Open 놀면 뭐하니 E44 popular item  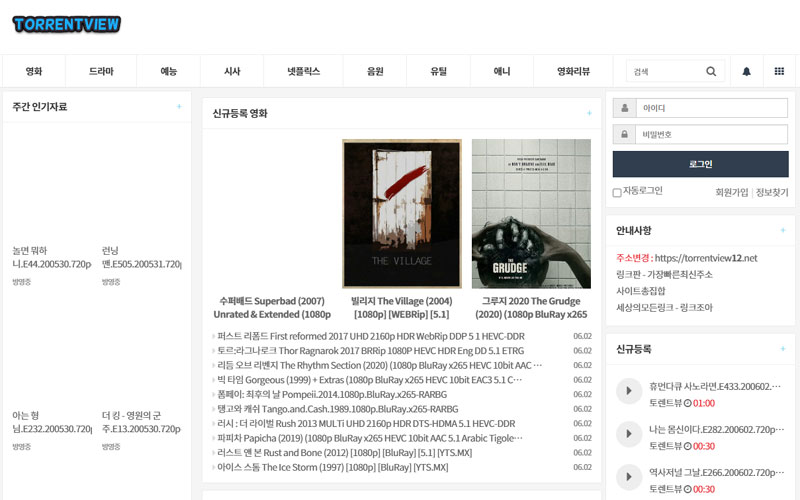pos(52,257)
